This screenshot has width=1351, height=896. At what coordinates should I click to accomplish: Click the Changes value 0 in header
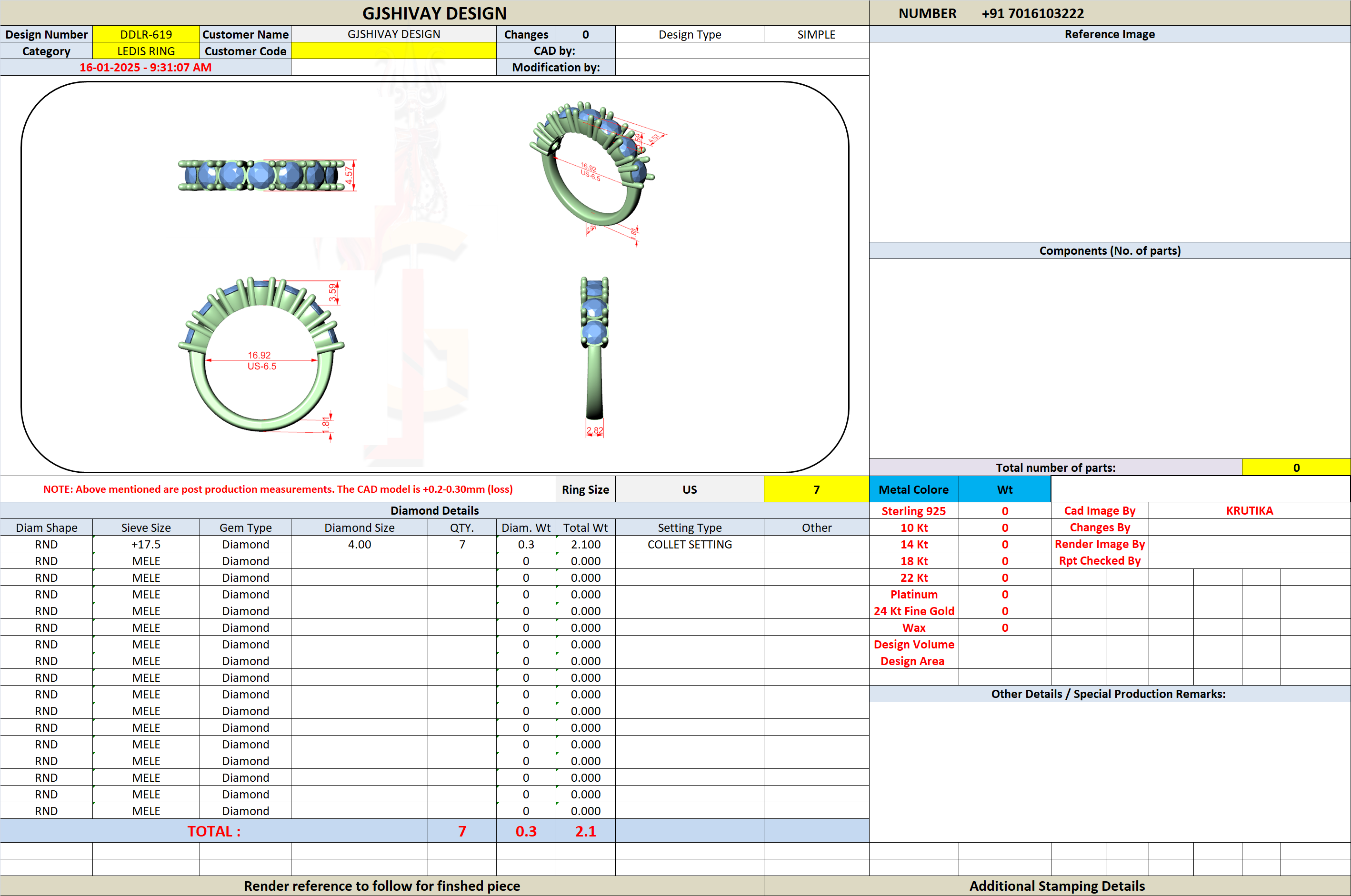click(585, 34)
